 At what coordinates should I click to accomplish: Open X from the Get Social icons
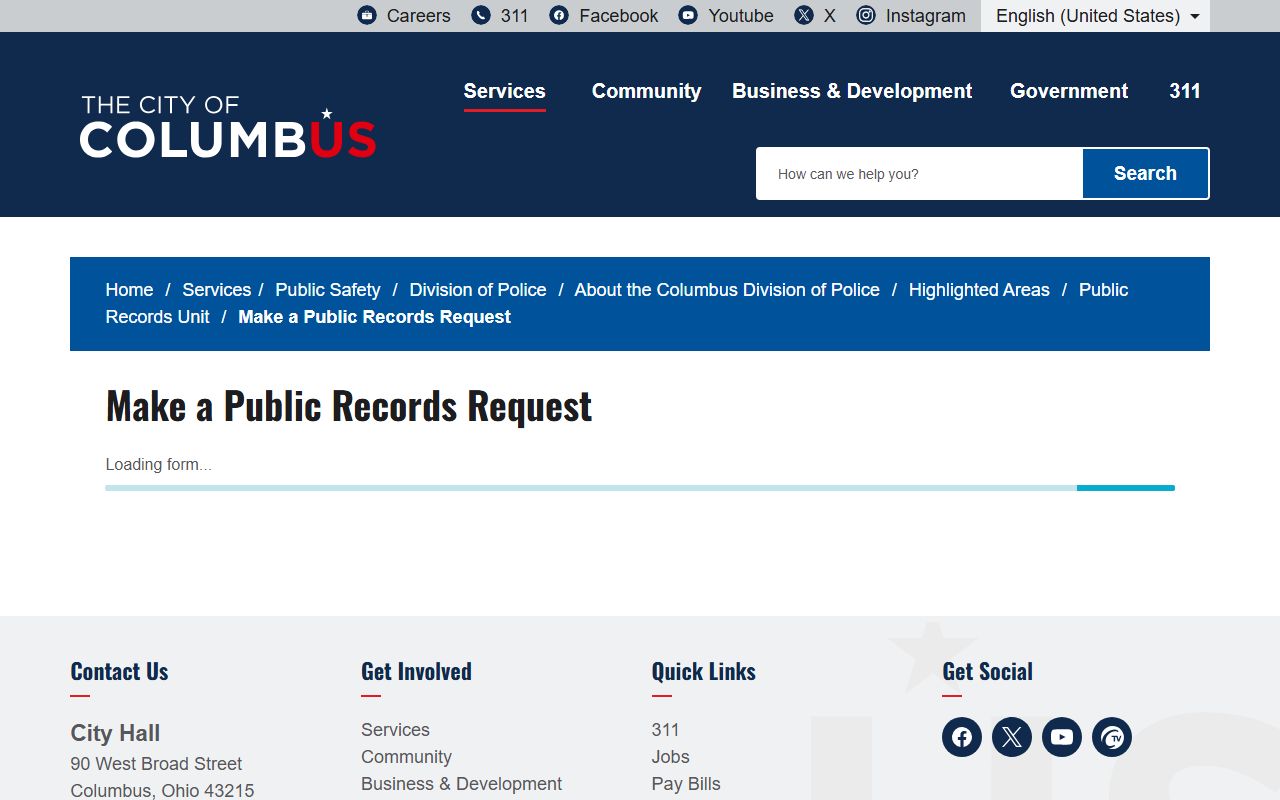coord(1012,737)
